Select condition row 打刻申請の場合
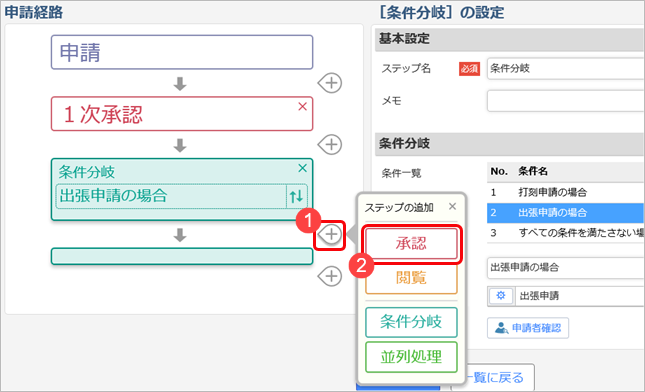 [x=566, y=192]
